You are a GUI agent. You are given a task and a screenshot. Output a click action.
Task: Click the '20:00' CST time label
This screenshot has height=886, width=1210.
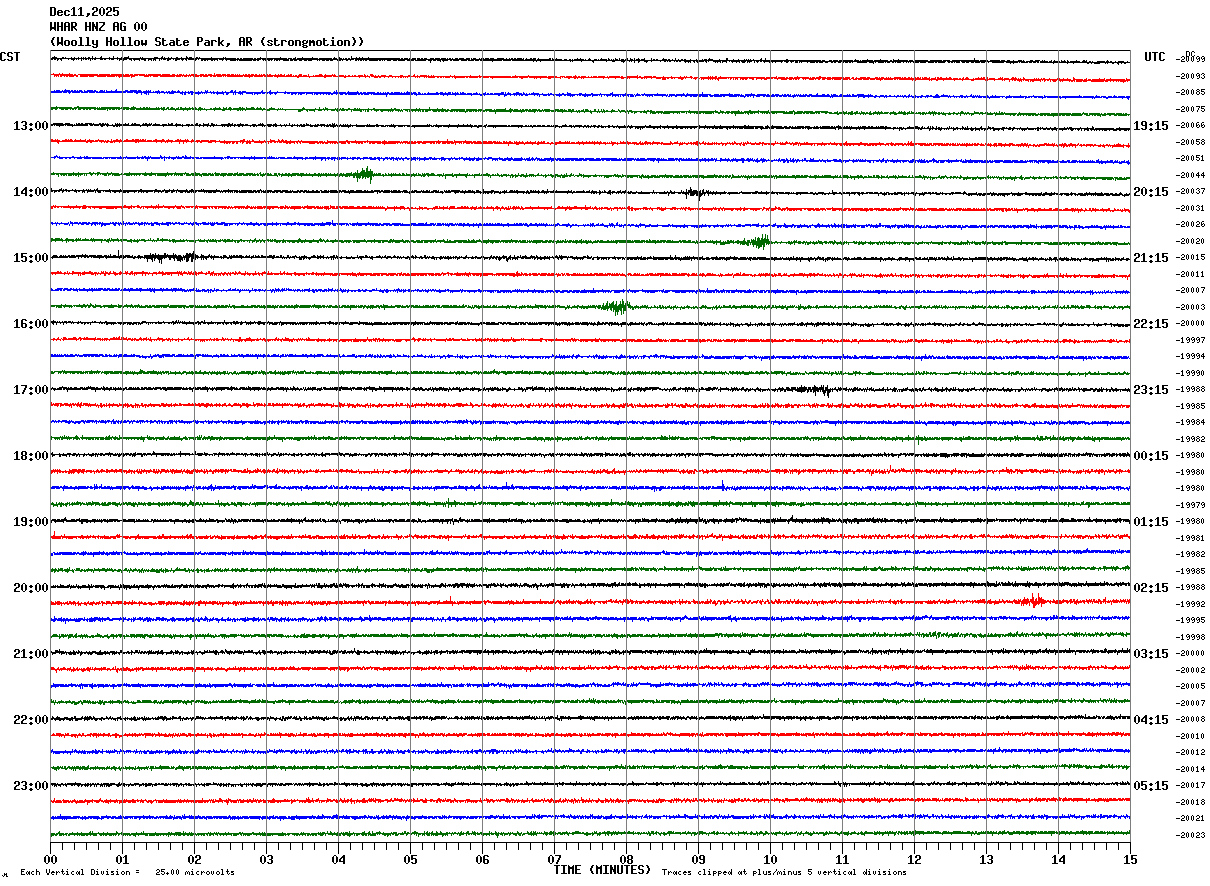pyautogui.click(x=30, y=588)
